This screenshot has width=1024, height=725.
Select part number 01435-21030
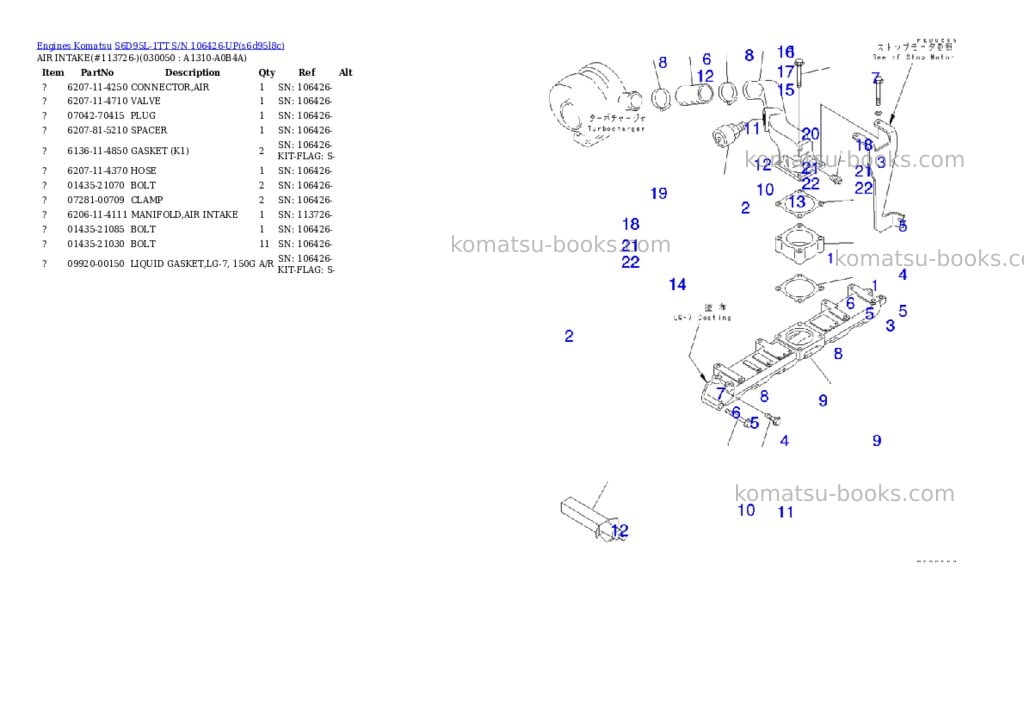click(95, 244)
